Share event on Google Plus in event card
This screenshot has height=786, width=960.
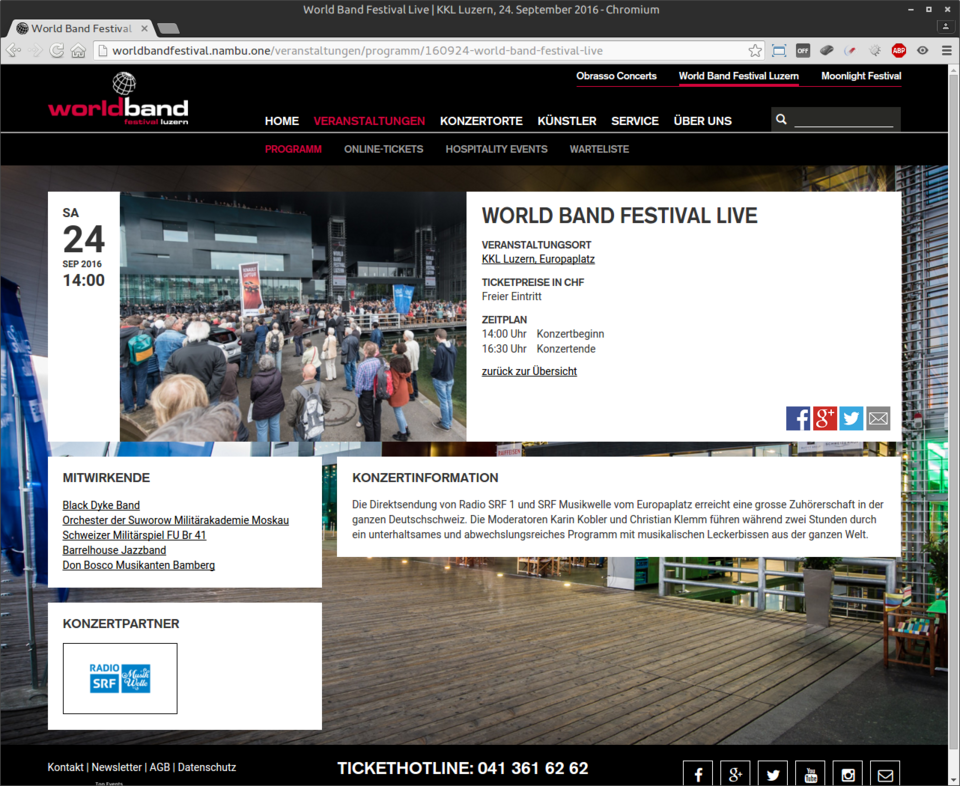coord(825,419)
